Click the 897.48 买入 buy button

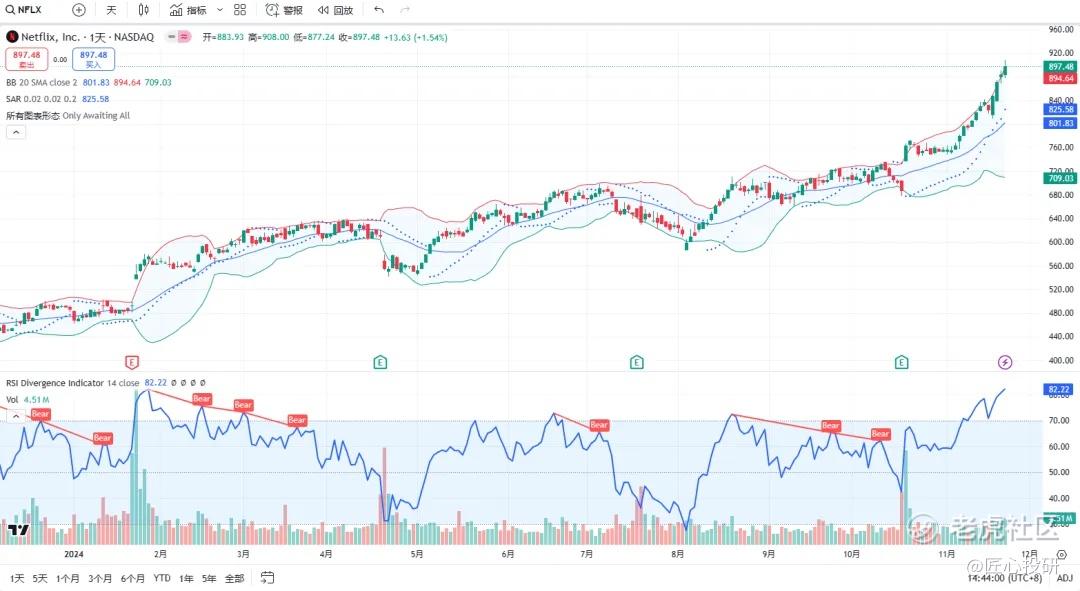pos(93,59)
